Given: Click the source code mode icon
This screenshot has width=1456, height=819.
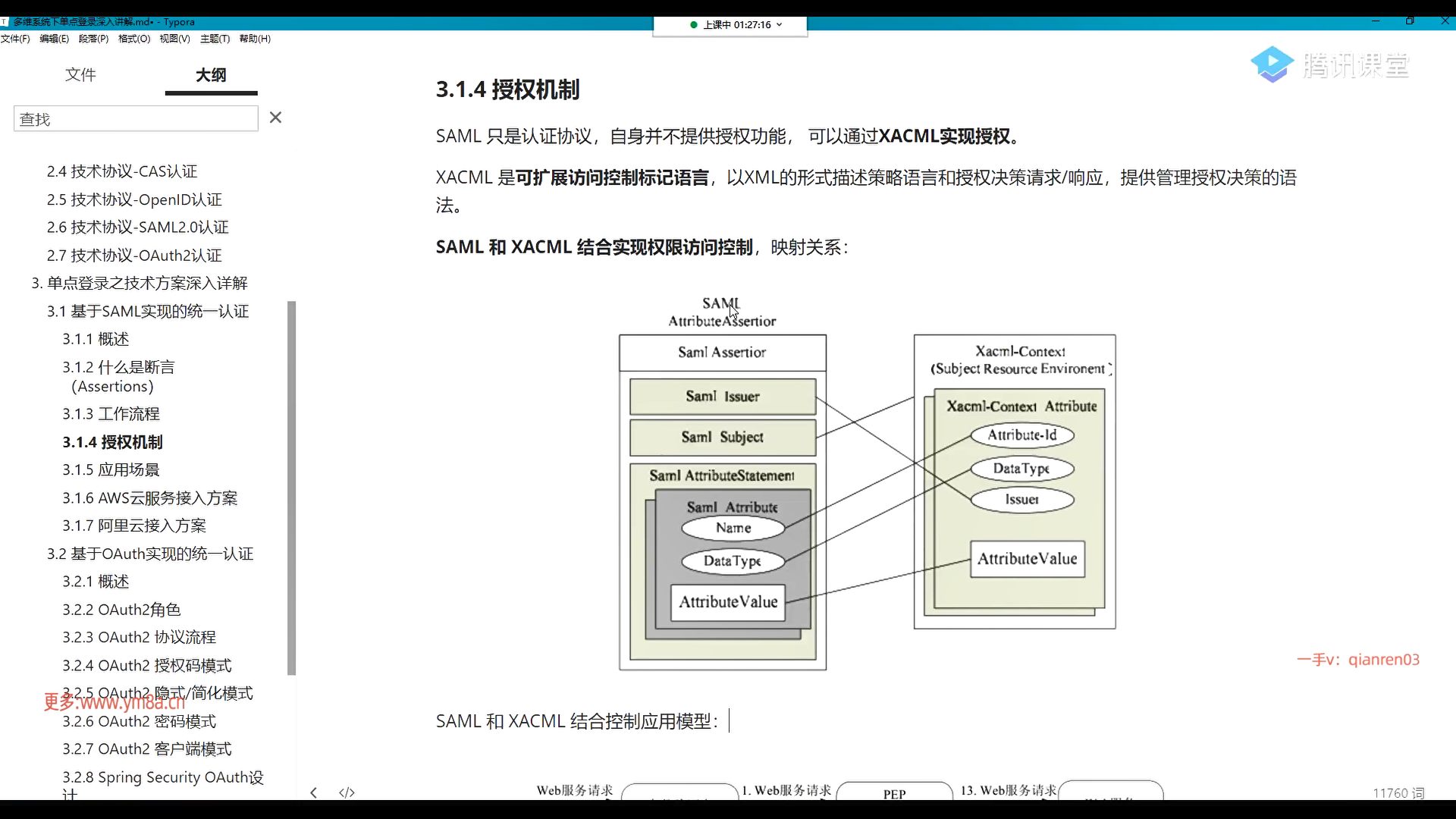Looking at the screenshot, I should coord(347,792).
